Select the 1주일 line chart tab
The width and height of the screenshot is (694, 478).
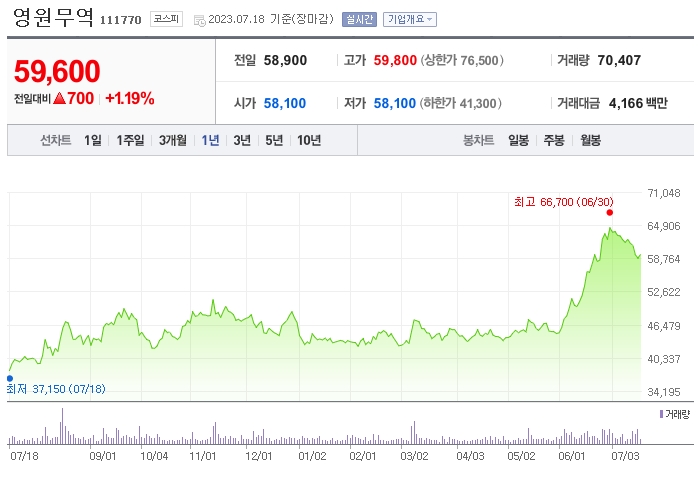click(130, 140)
